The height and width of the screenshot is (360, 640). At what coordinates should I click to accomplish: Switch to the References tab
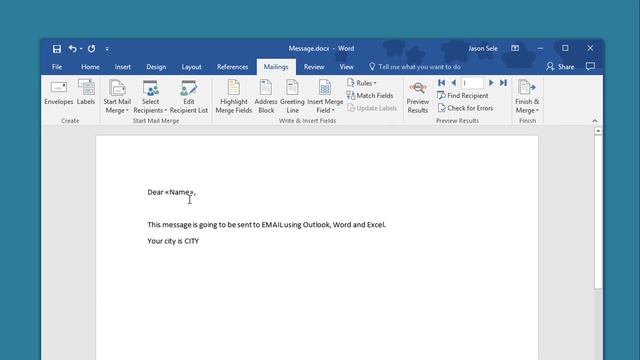(x=232, y=67)
